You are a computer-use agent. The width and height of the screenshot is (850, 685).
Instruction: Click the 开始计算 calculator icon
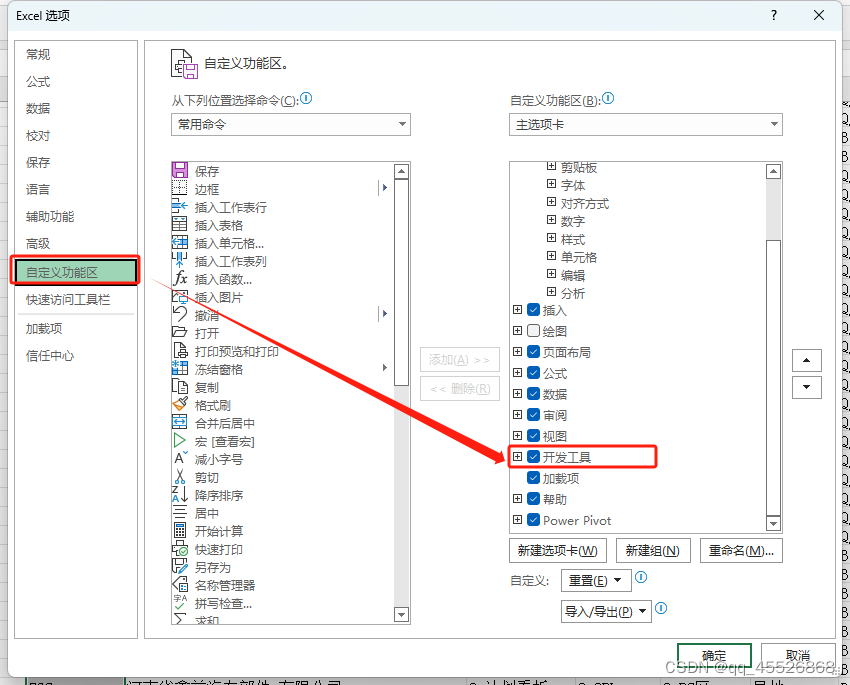(x=180, y=530)
